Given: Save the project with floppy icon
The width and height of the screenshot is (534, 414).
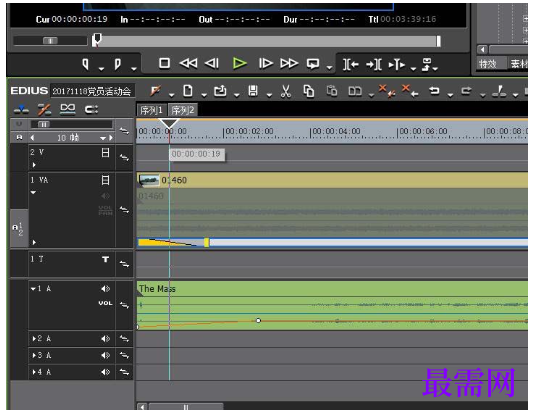Looking at the screenshot, I should click(x=253, y=91).
